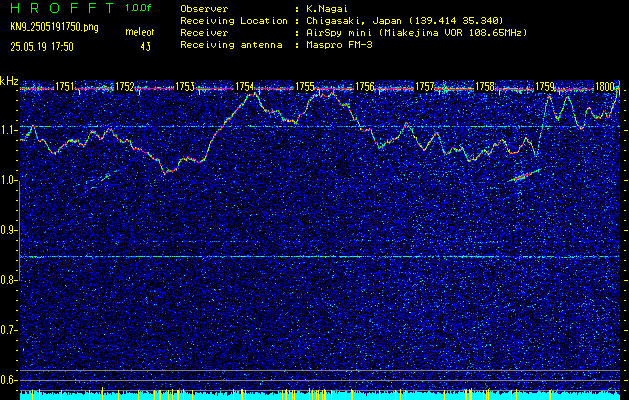Click the 1751 time marker
The width and height of the screenshot is (629, 400).
pos(65,86)
